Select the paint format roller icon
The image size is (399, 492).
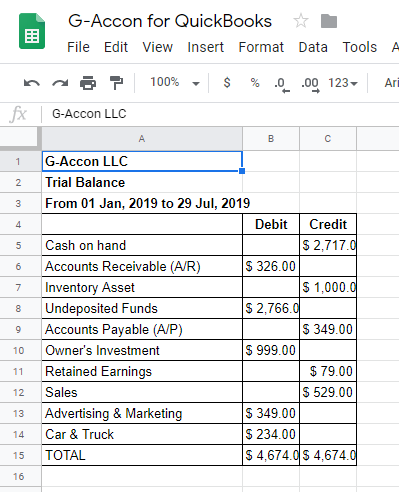tap(116, 83)
